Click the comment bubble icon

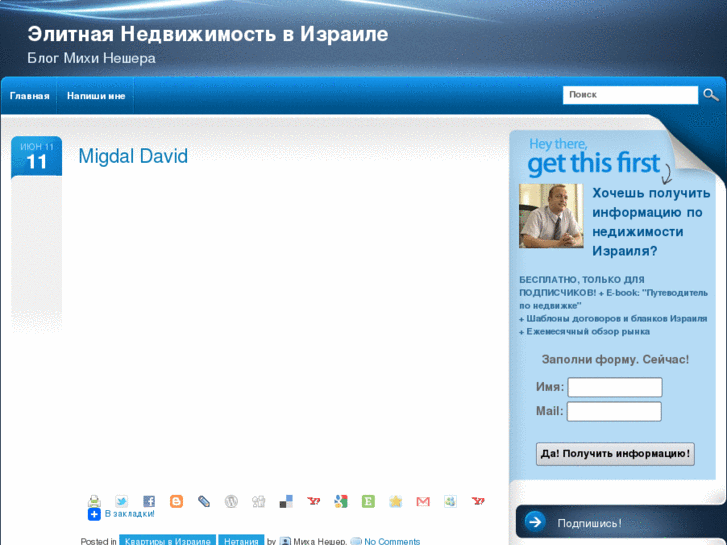click(x=356, y=541)
